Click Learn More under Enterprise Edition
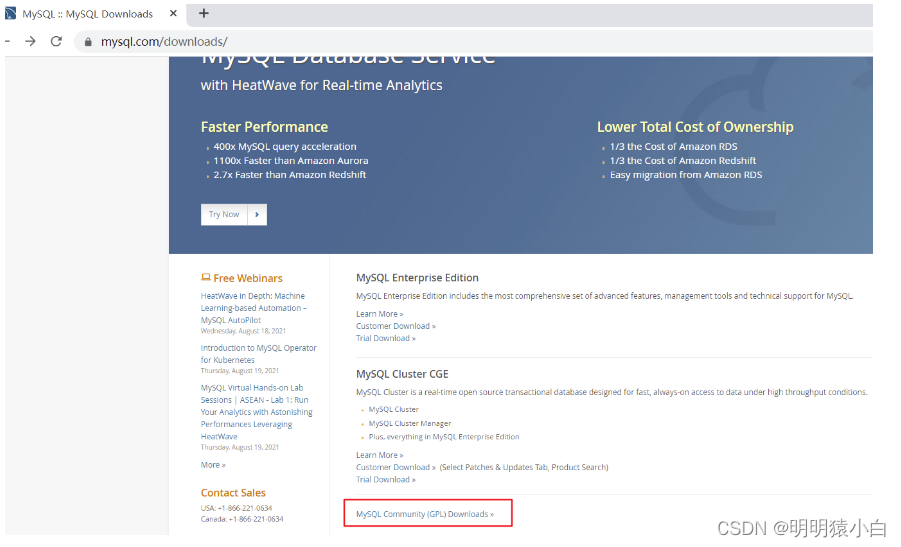This screenshot has width=901, height=547. click(x=380, y=314)
